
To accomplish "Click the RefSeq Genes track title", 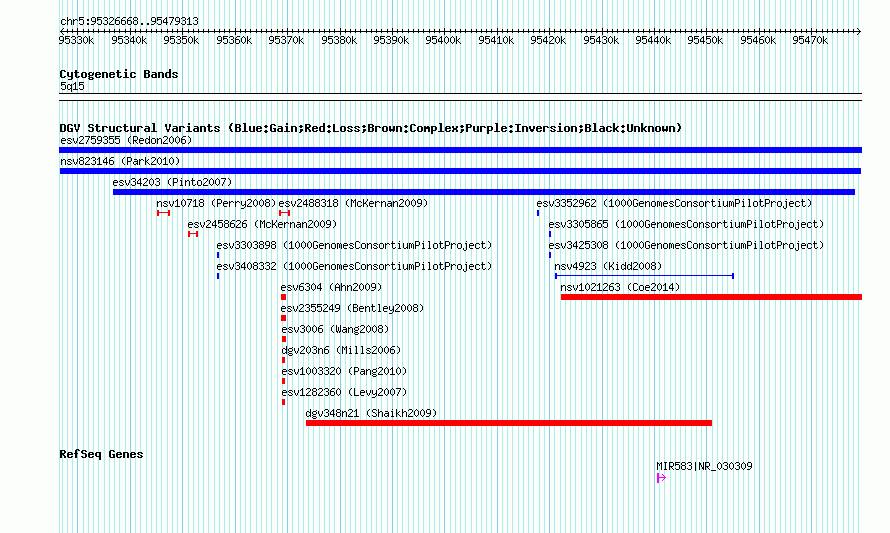I will (x=101, y=454).
